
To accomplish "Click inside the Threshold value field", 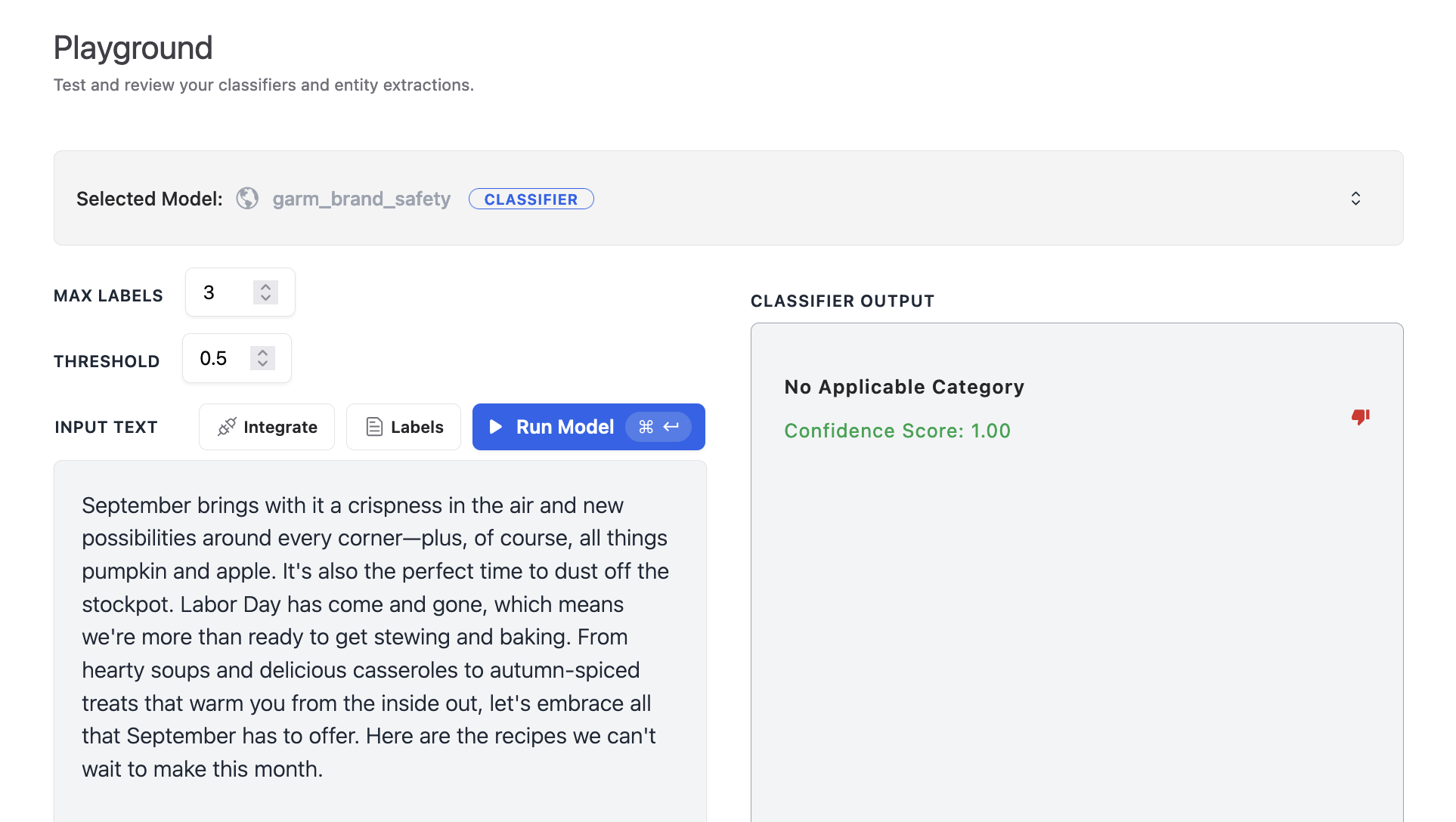I will point(237,358).
